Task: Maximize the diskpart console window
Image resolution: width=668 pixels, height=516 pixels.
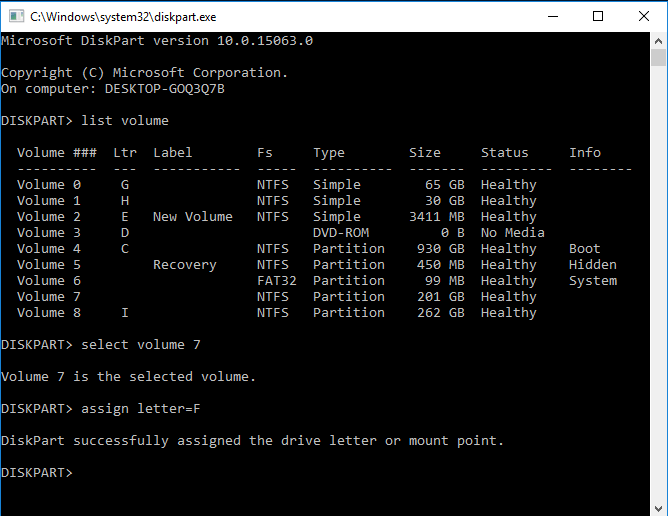Action: (x=598, y=16)
